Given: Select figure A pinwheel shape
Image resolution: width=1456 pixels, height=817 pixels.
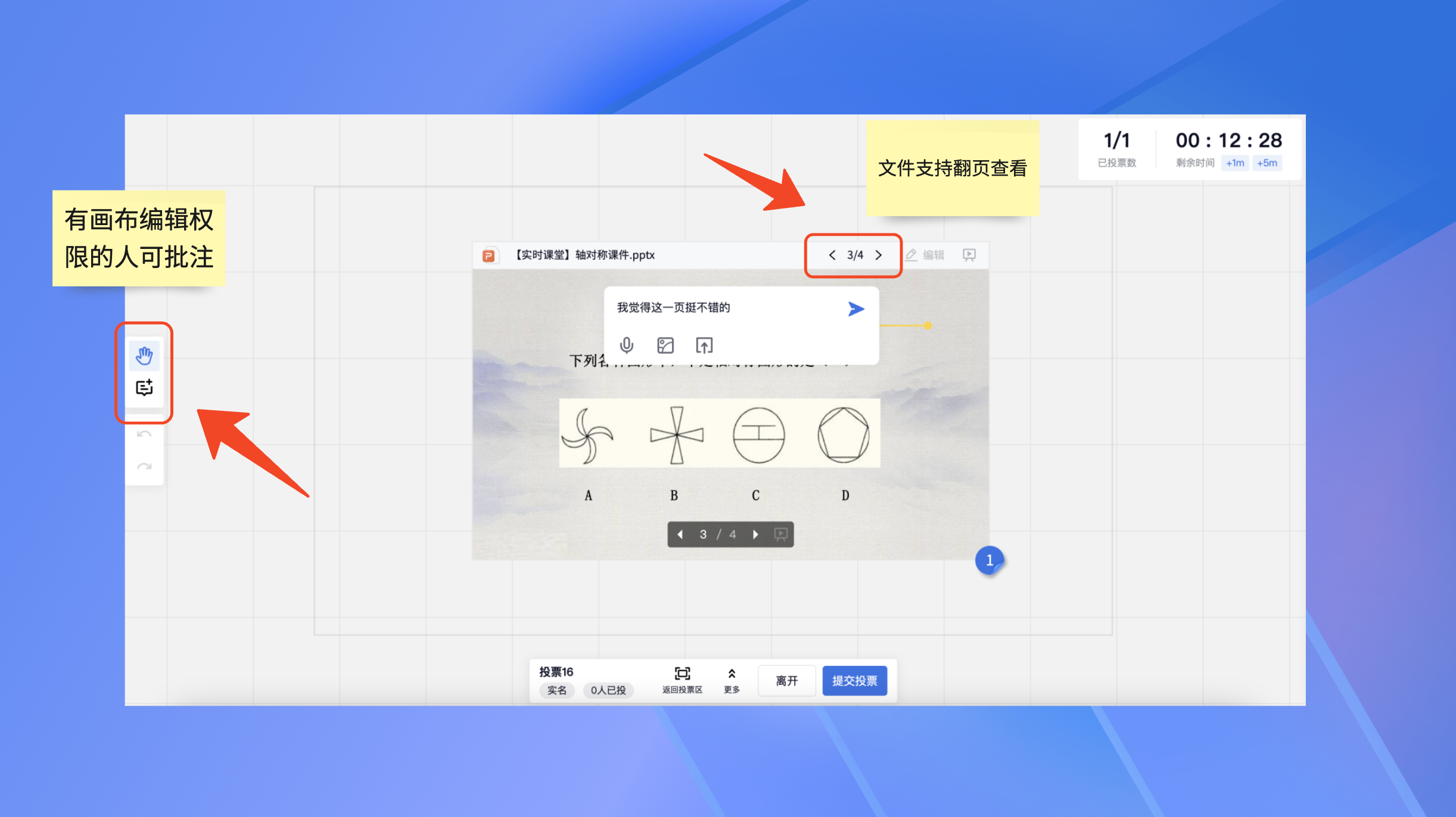Looking at the screenshot, I should [x=588, y=436].
